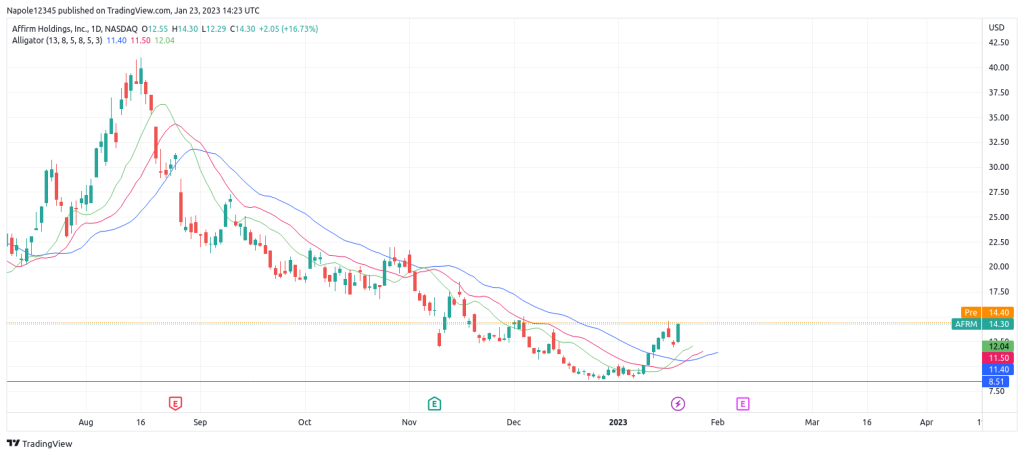Image resolution: width=1024 pixels, height=455 pixels.
Task: Click the TradingView logo at bottom left
Action: pyautogui.click(x=40, y=443)
